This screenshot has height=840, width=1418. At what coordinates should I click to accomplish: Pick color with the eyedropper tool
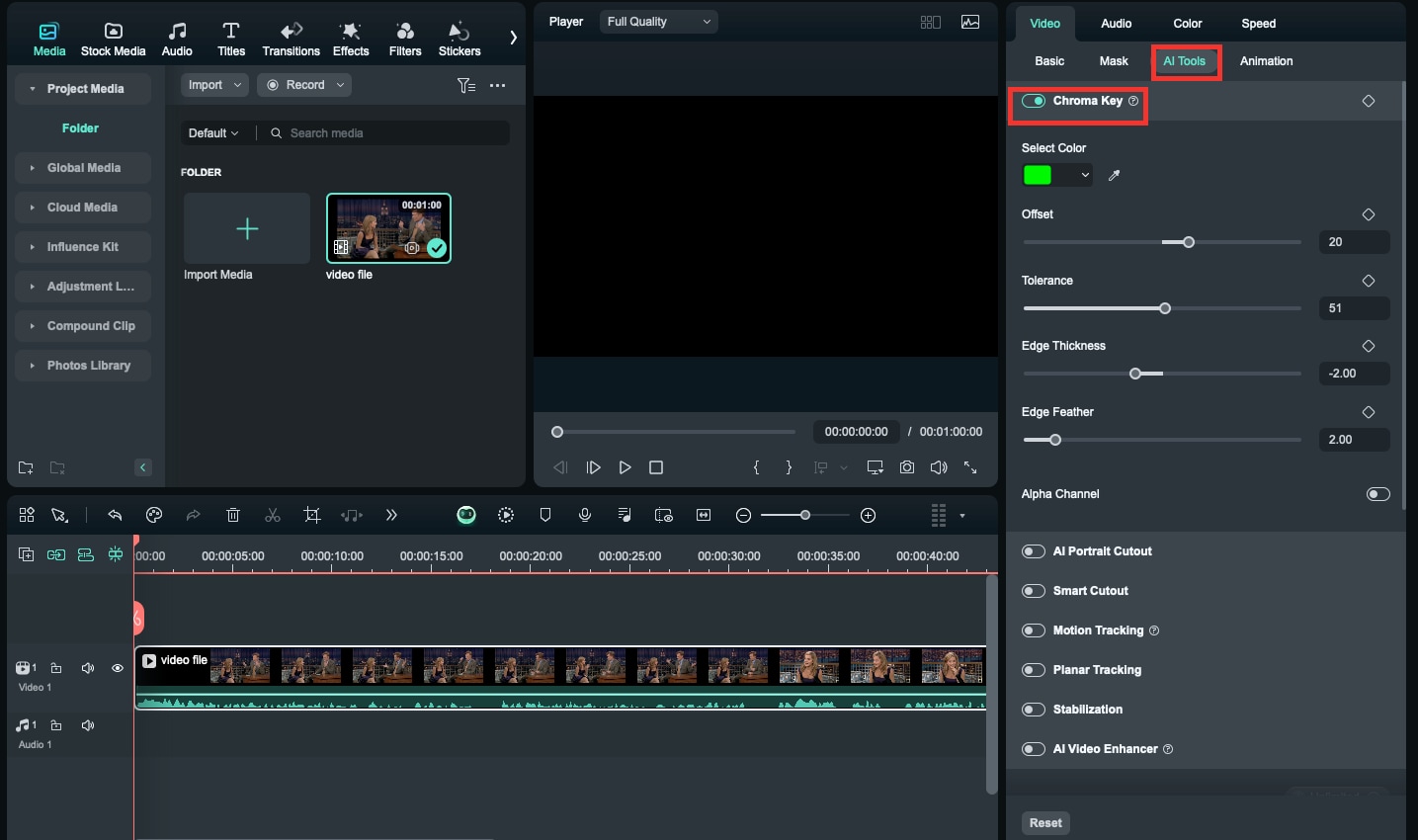pyautogui.click(x=1115, y=176)
